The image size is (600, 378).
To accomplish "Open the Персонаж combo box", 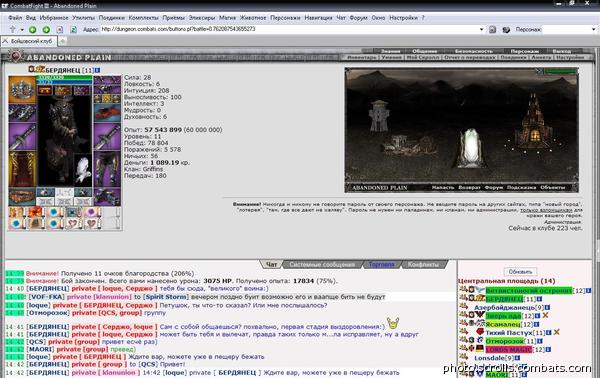I will 570,29.
